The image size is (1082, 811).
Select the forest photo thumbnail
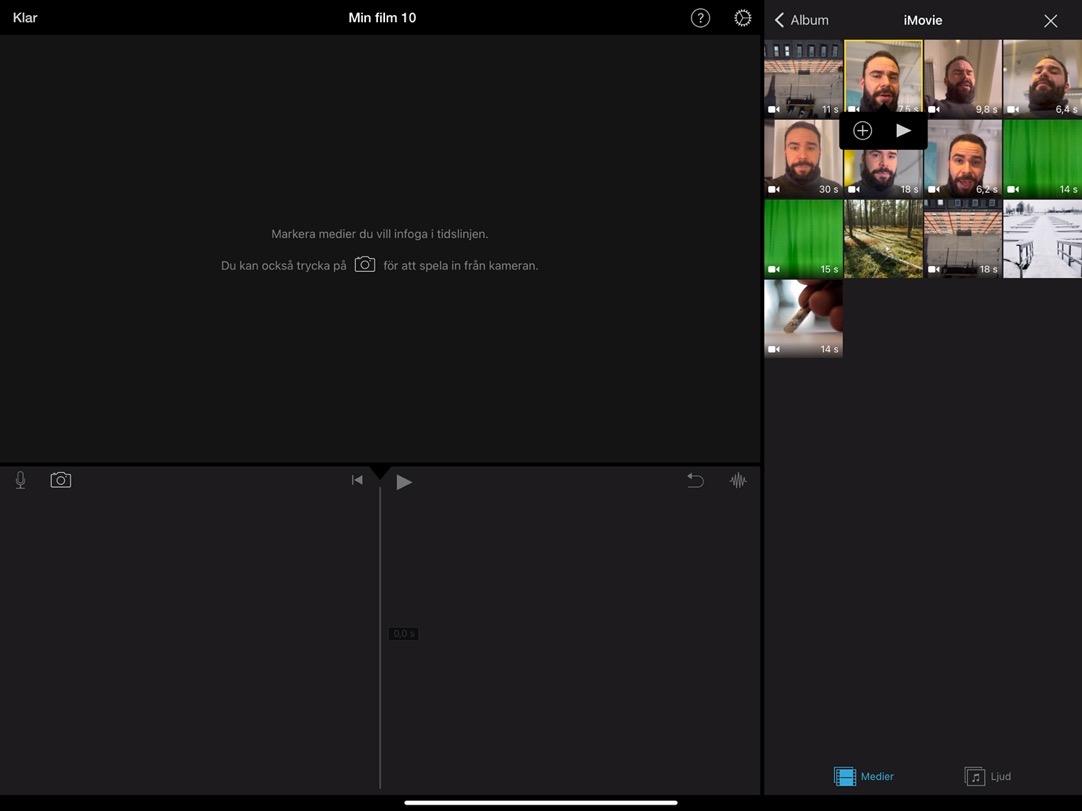click(x=883, y=239)
